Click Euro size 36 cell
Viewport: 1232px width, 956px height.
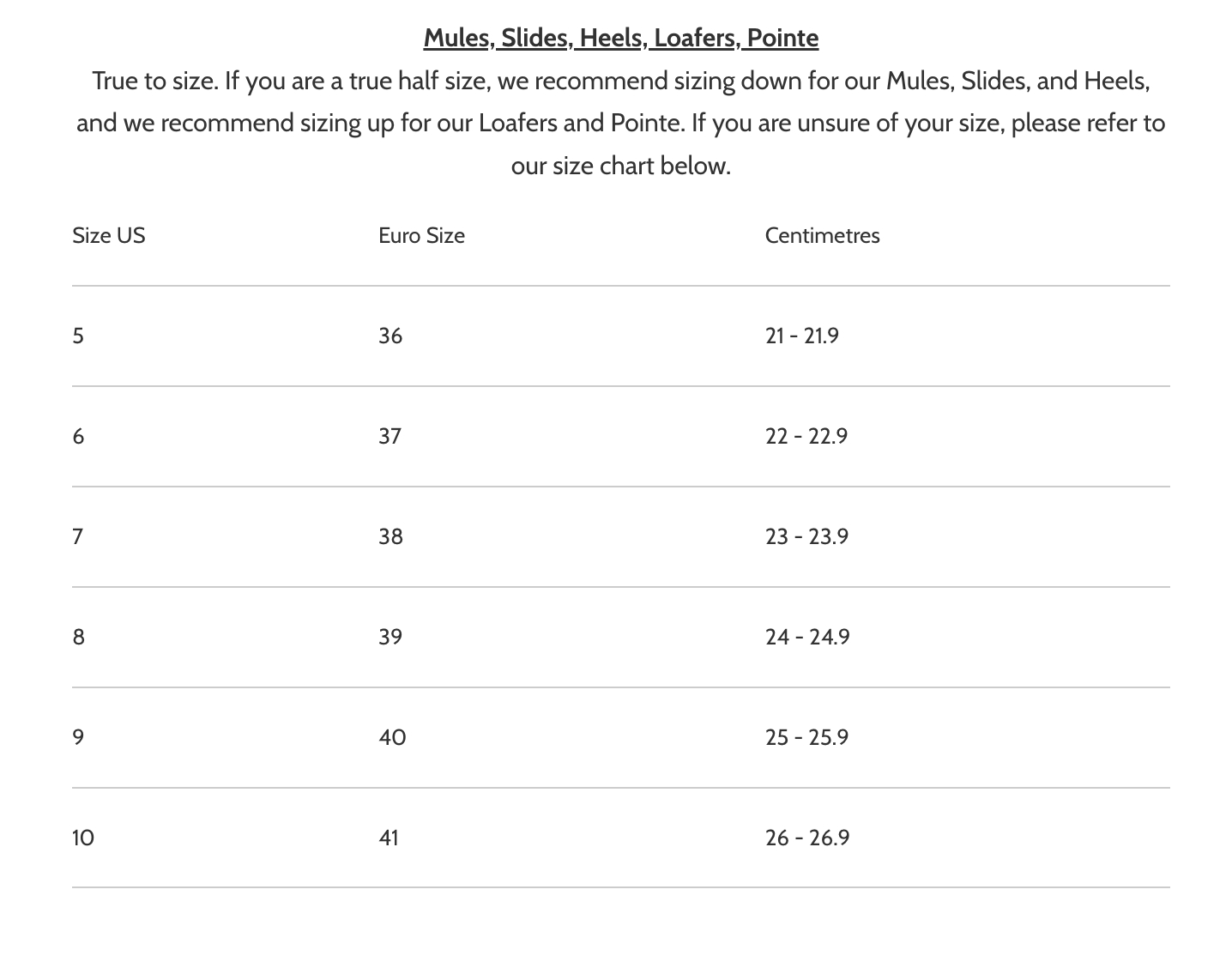(x=390, y=336)
